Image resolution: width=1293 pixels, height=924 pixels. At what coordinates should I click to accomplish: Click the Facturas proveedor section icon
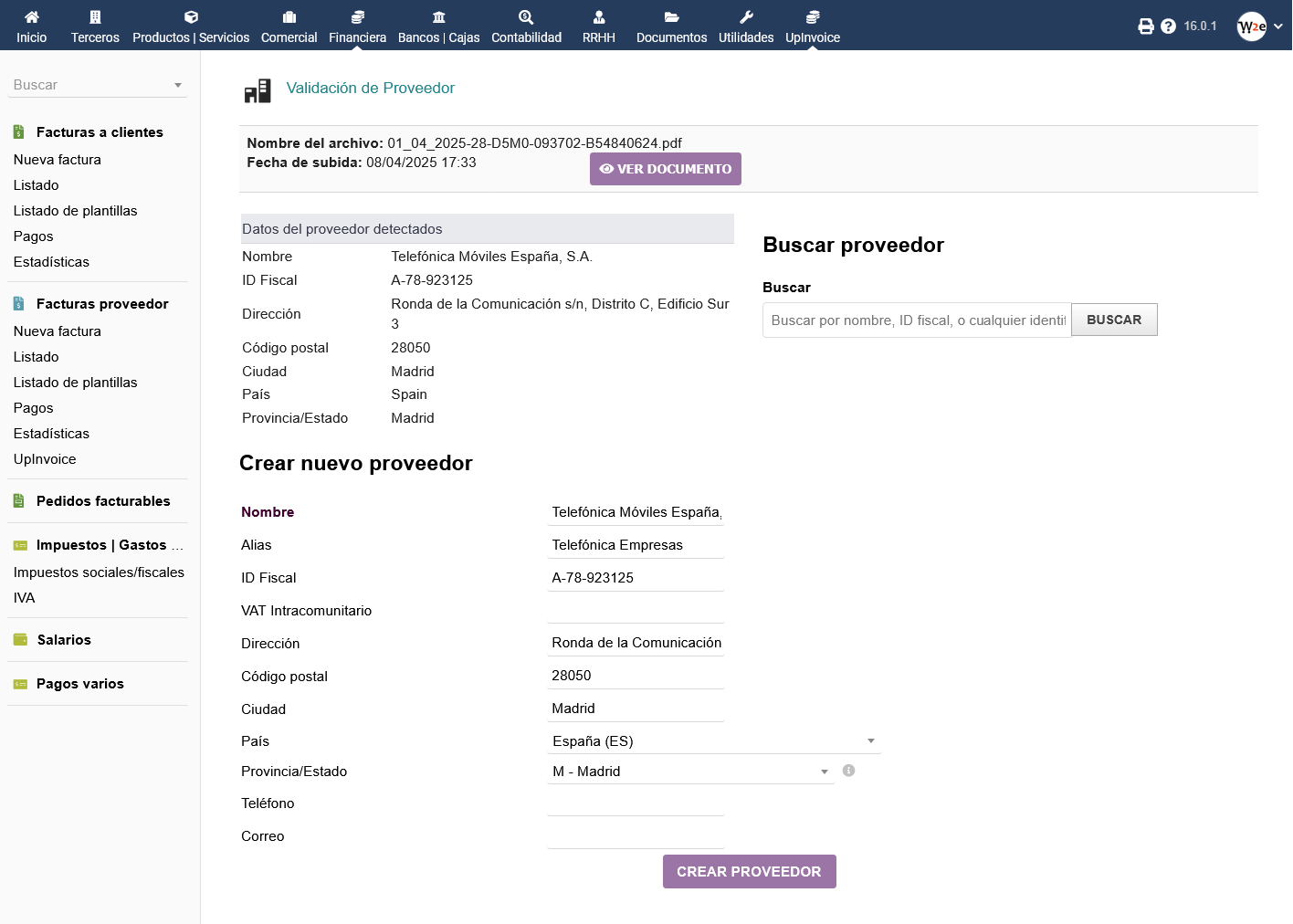[19, 304]
